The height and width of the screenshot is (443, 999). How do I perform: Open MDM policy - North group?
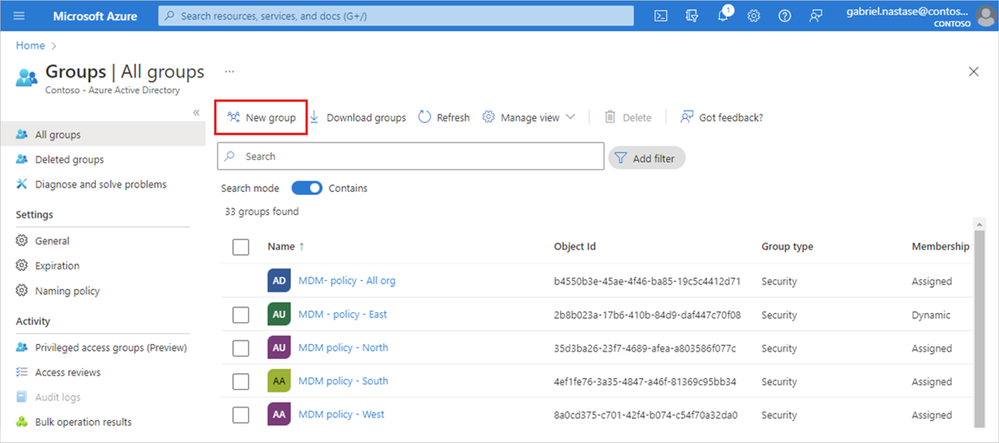[x=343, y=347]
